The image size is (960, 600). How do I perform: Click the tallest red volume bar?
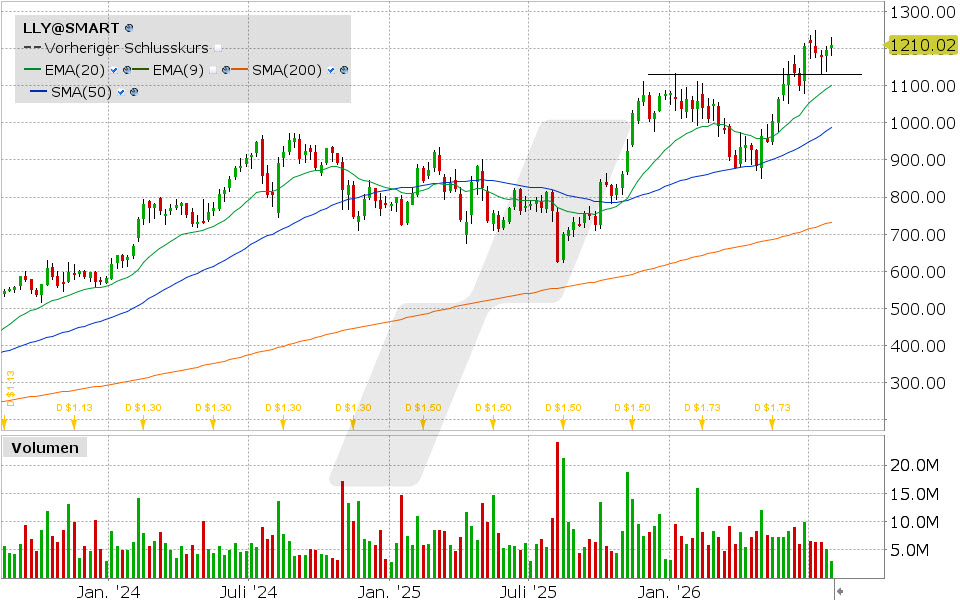(x=557, y=510)
